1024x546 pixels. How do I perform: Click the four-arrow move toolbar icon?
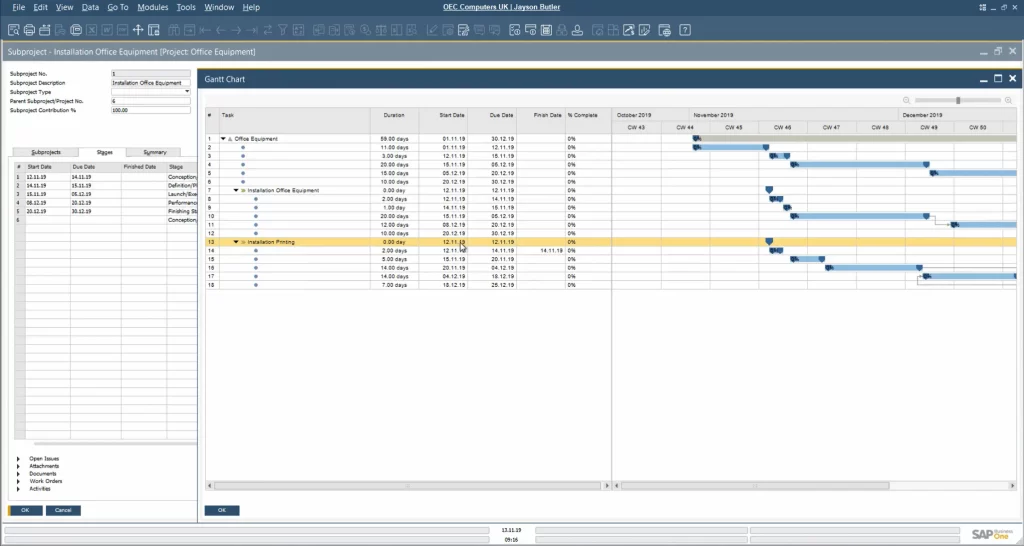pos(139,29)
